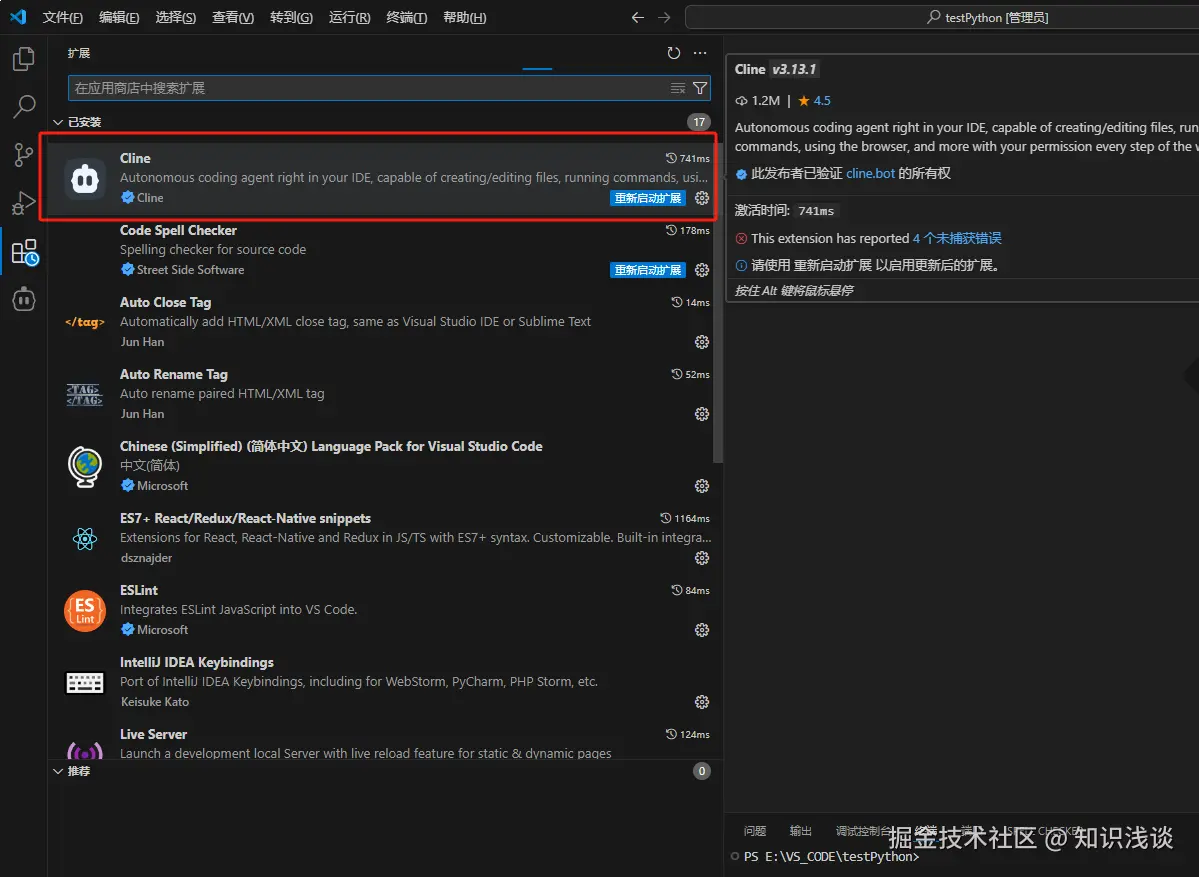1199x877 pixels.
Task: Open the extensions filter funnel
Action: coord(700,88)
